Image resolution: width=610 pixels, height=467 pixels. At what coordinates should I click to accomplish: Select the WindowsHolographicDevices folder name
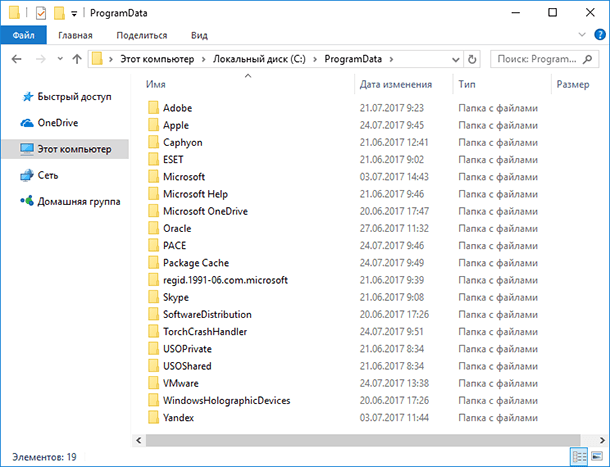click(x=226, y=400)
